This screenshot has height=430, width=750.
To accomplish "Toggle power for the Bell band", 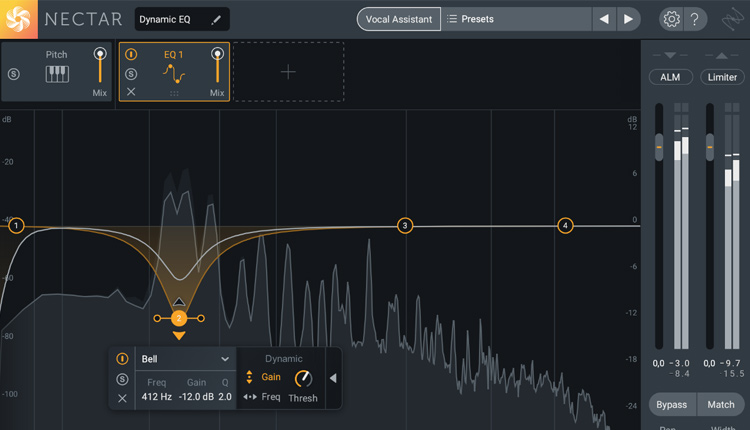I will pyautogui.click(x=122, y=359).
